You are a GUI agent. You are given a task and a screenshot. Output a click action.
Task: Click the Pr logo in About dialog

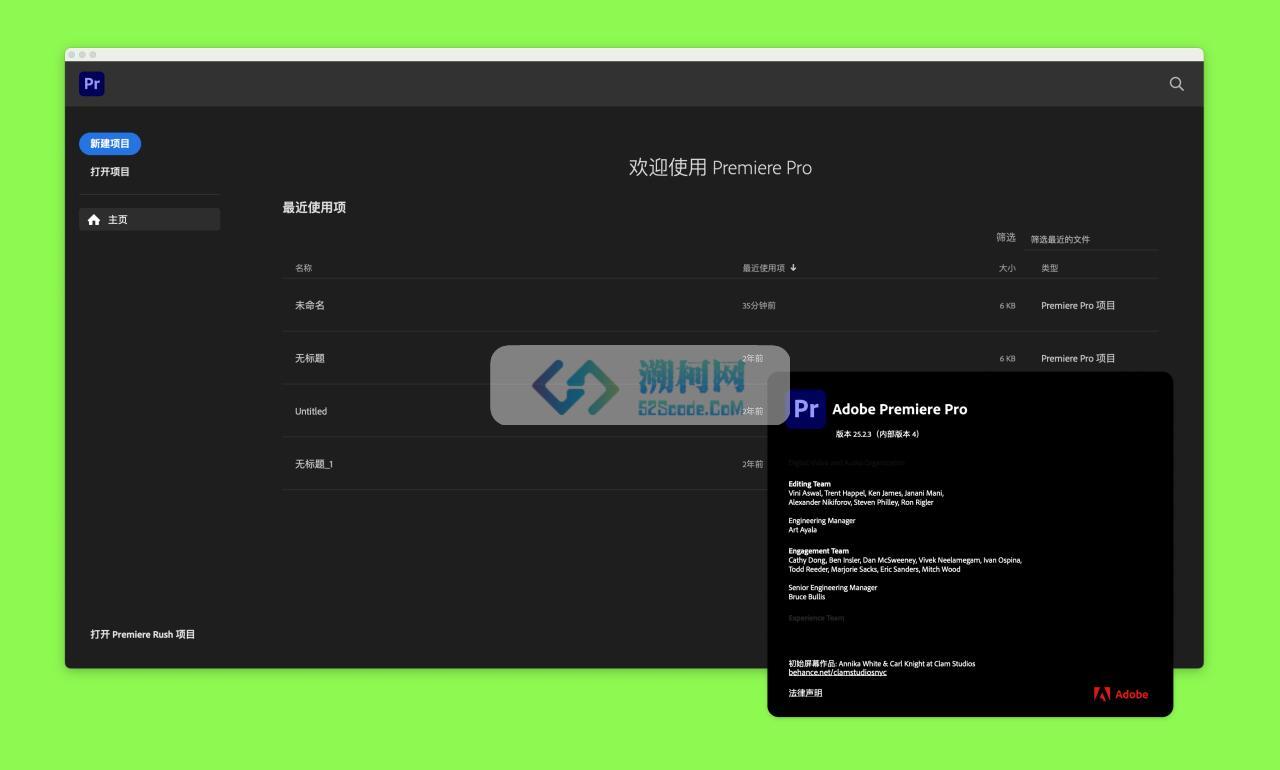click(x=806, y=409)
